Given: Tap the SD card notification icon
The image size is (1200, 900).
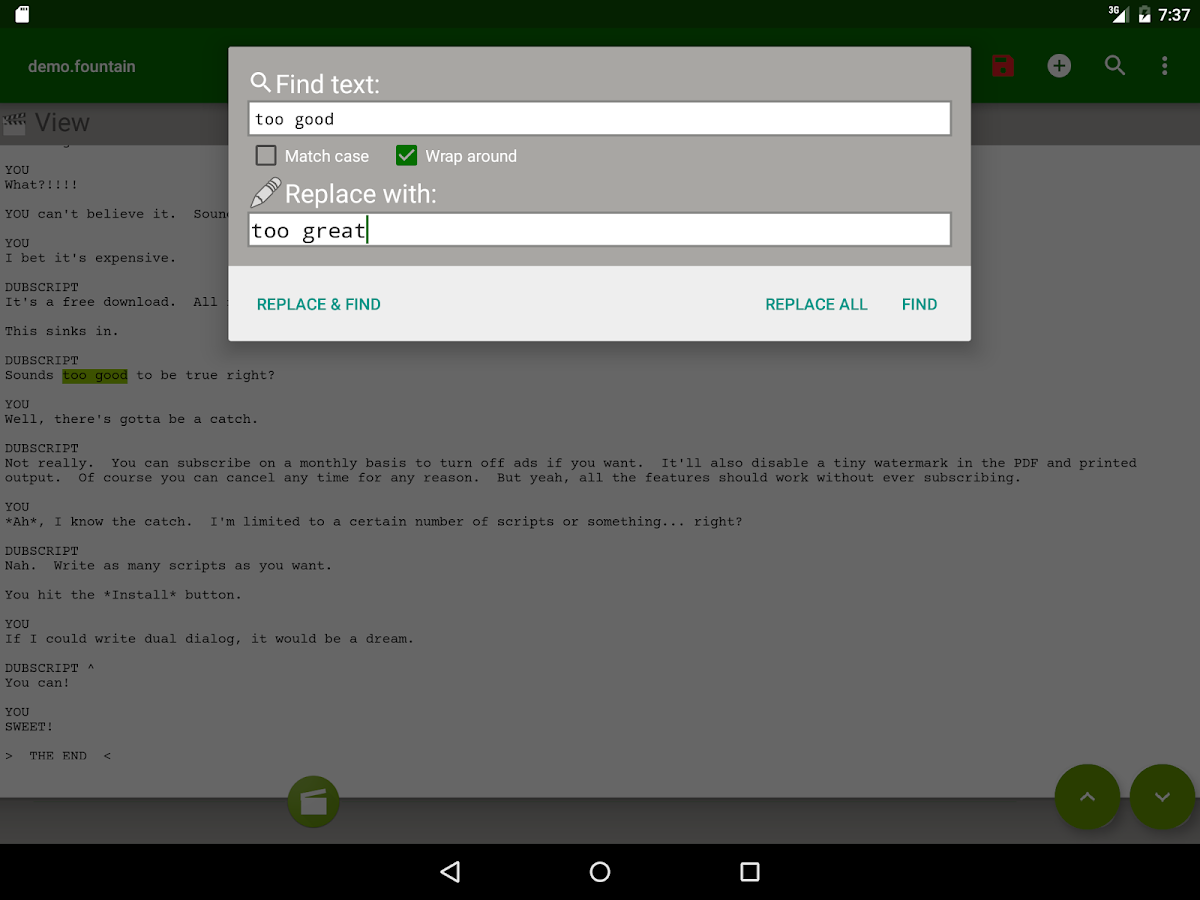Looking at the screenshot, I should tap(22, 15).
